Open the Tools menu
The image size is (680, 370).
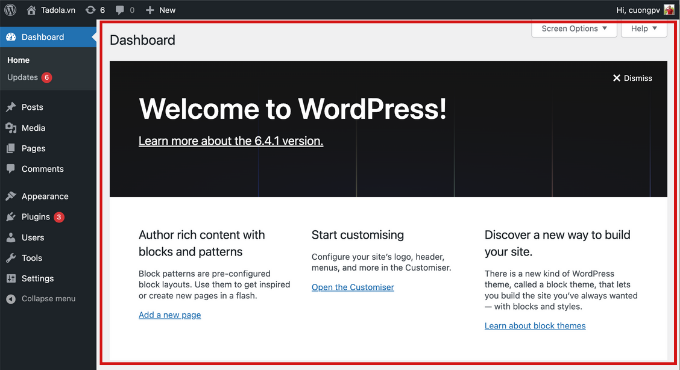(48, 258)
